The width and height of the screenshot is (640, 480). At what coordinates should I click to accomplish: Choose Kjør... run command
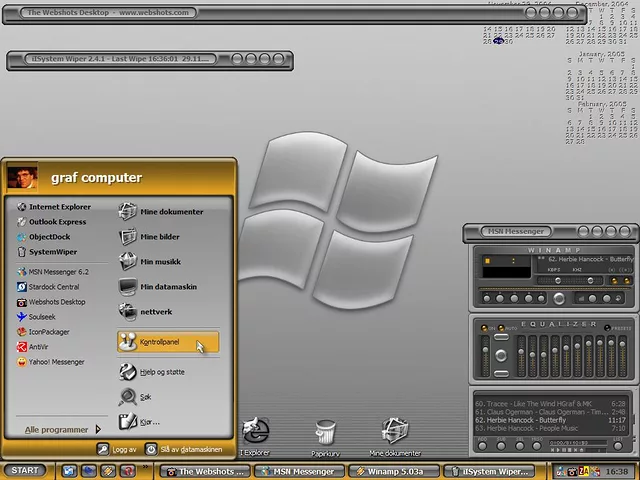[139, 422]
